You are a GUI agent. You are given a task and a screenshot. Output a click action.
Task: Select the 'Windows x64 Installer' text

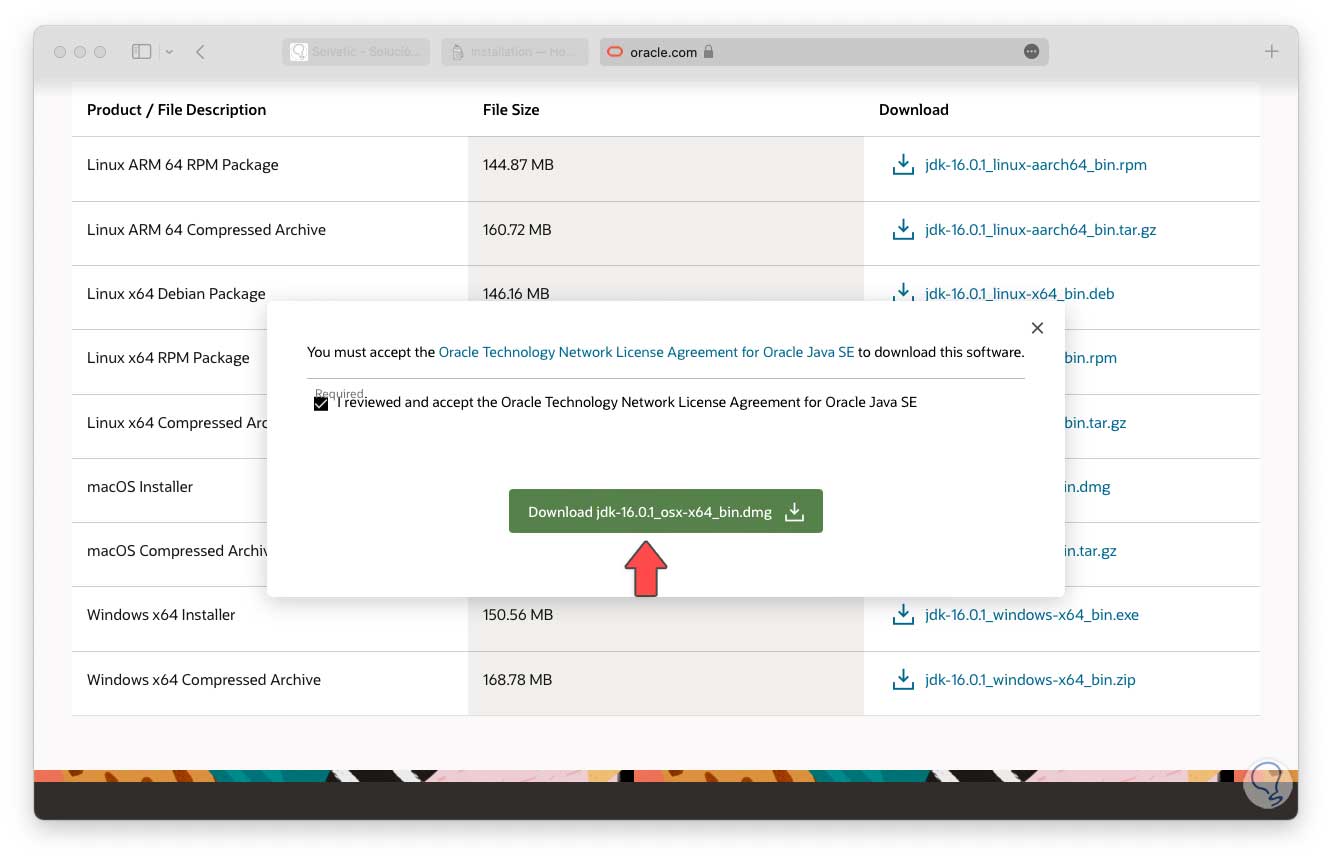point(161,615)
